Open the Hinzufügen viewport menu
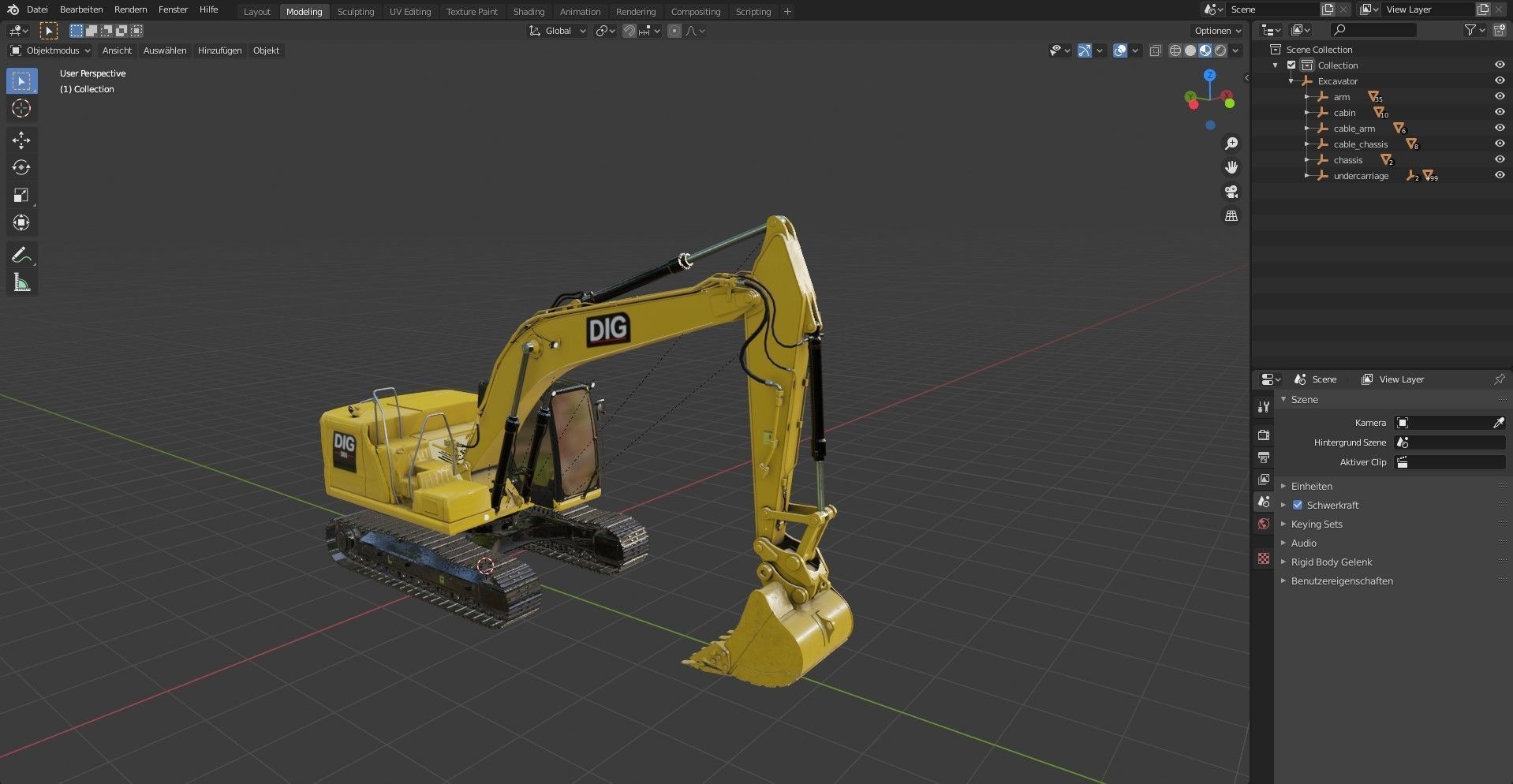Image resolution: width=1513 pixels, height=784 pixels. point(219,50)
